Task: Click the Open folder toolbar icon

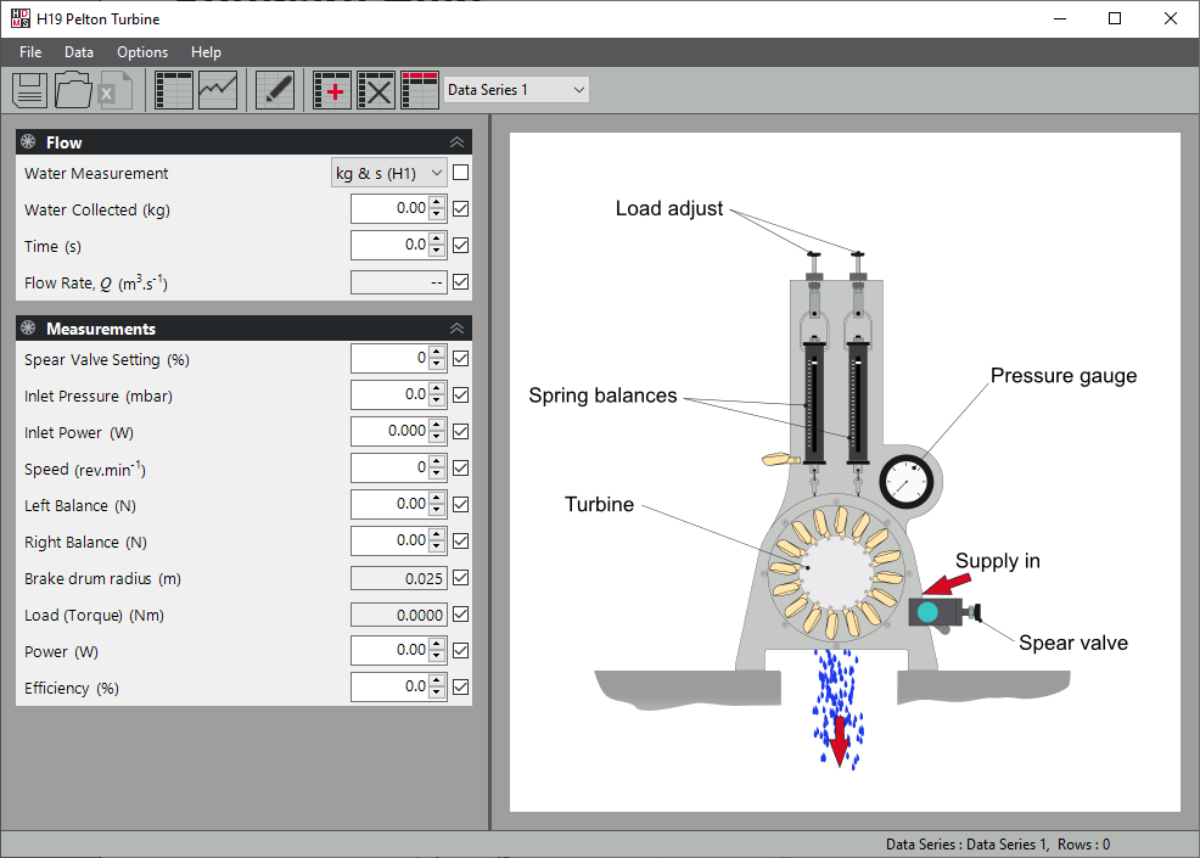Action: [73, 90]
